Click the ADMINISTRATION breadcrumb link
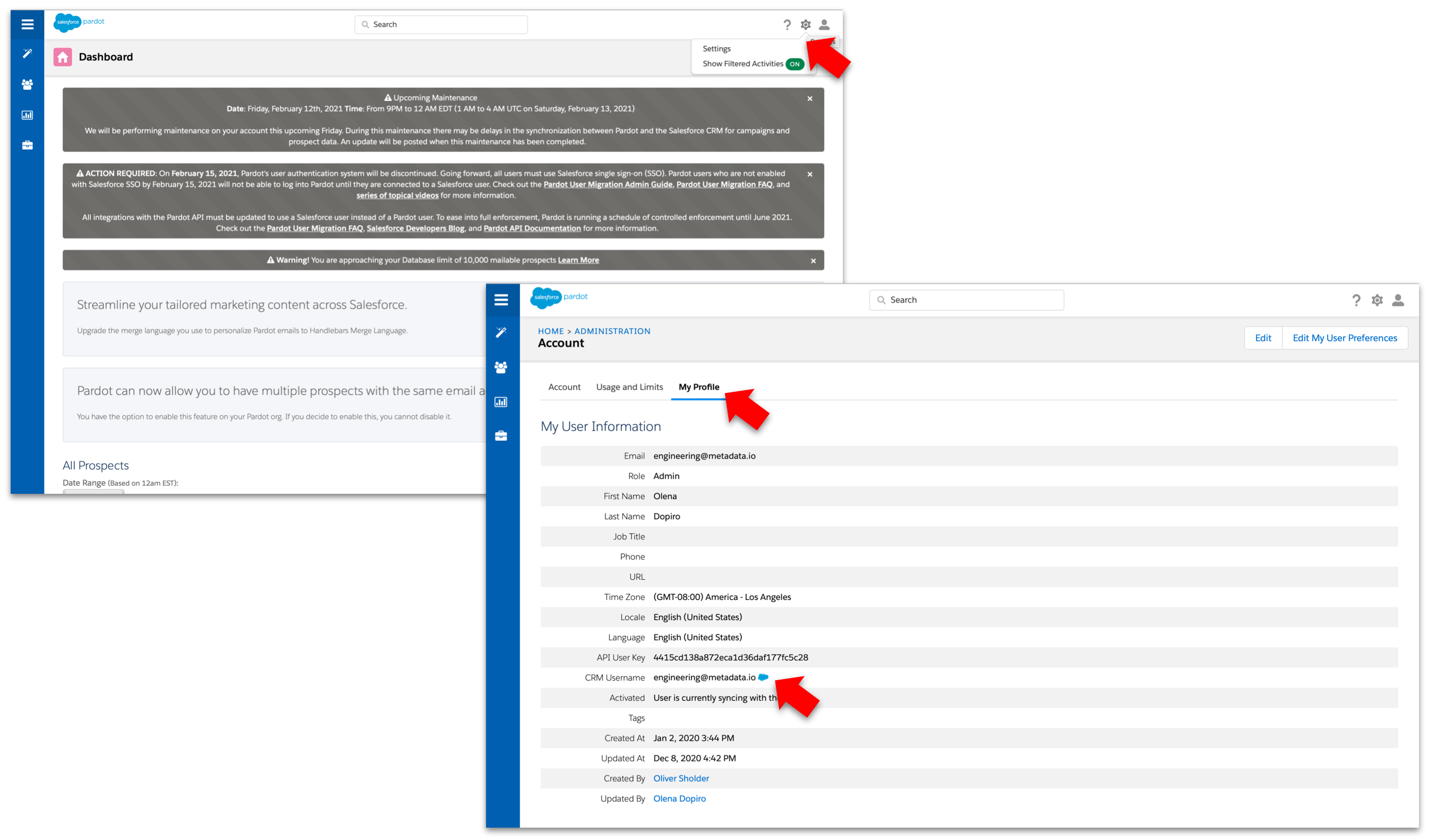1436x840 pixels. [x=612, y=331]
